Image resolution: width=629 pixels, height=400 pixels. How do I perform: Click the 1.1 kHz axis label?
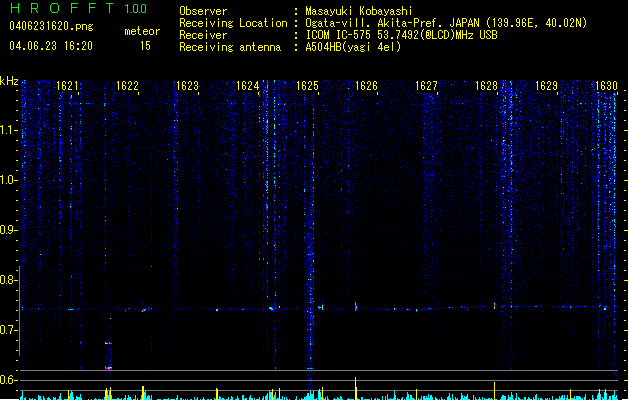(7, 130)
